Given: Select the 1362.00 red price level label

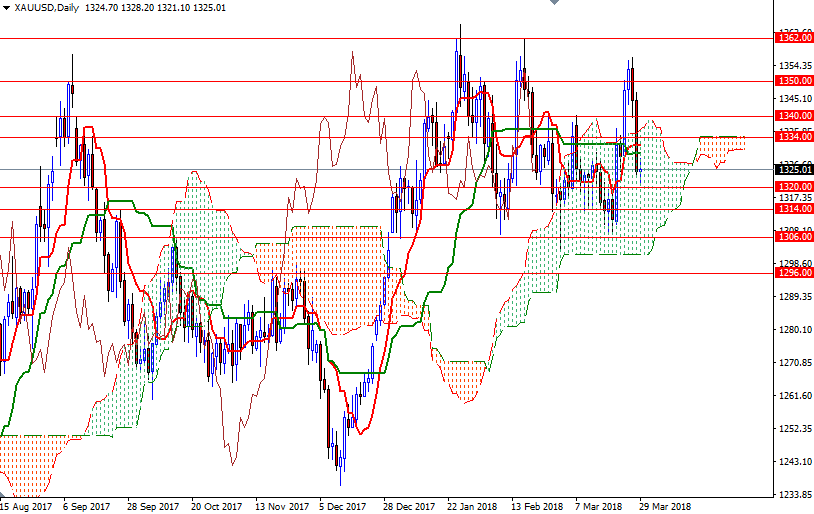Looking at the screenshot, I should tap(793, 38).
